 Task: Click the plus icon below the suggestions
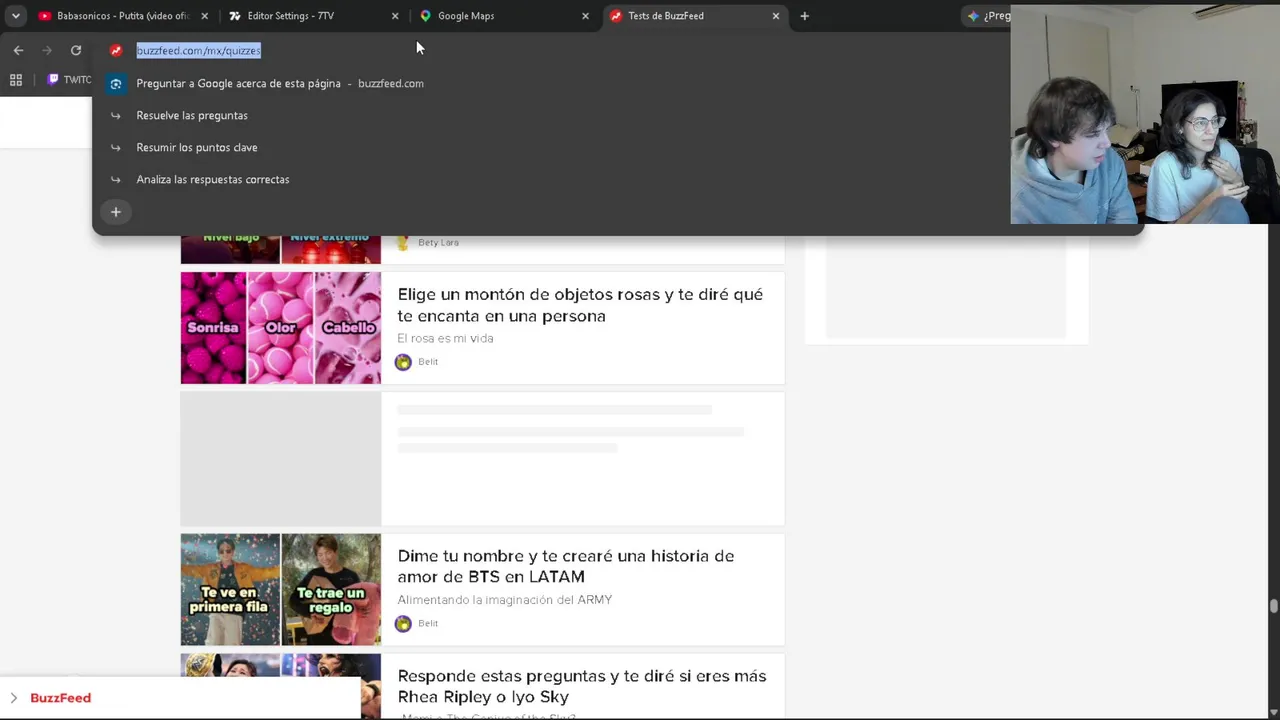coord(116,212)
